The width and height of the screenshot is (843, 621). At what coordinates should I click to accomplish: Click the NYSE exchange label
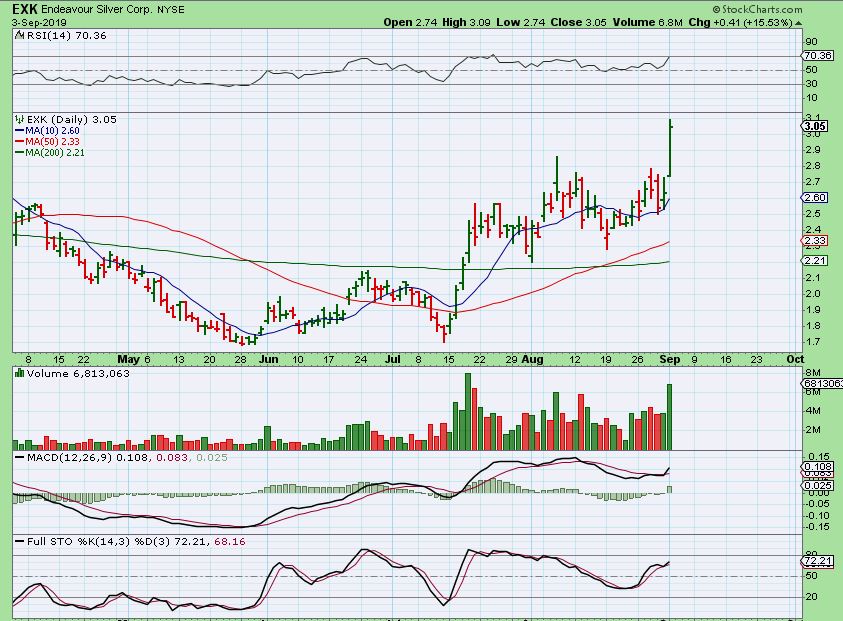coord(171,10)
